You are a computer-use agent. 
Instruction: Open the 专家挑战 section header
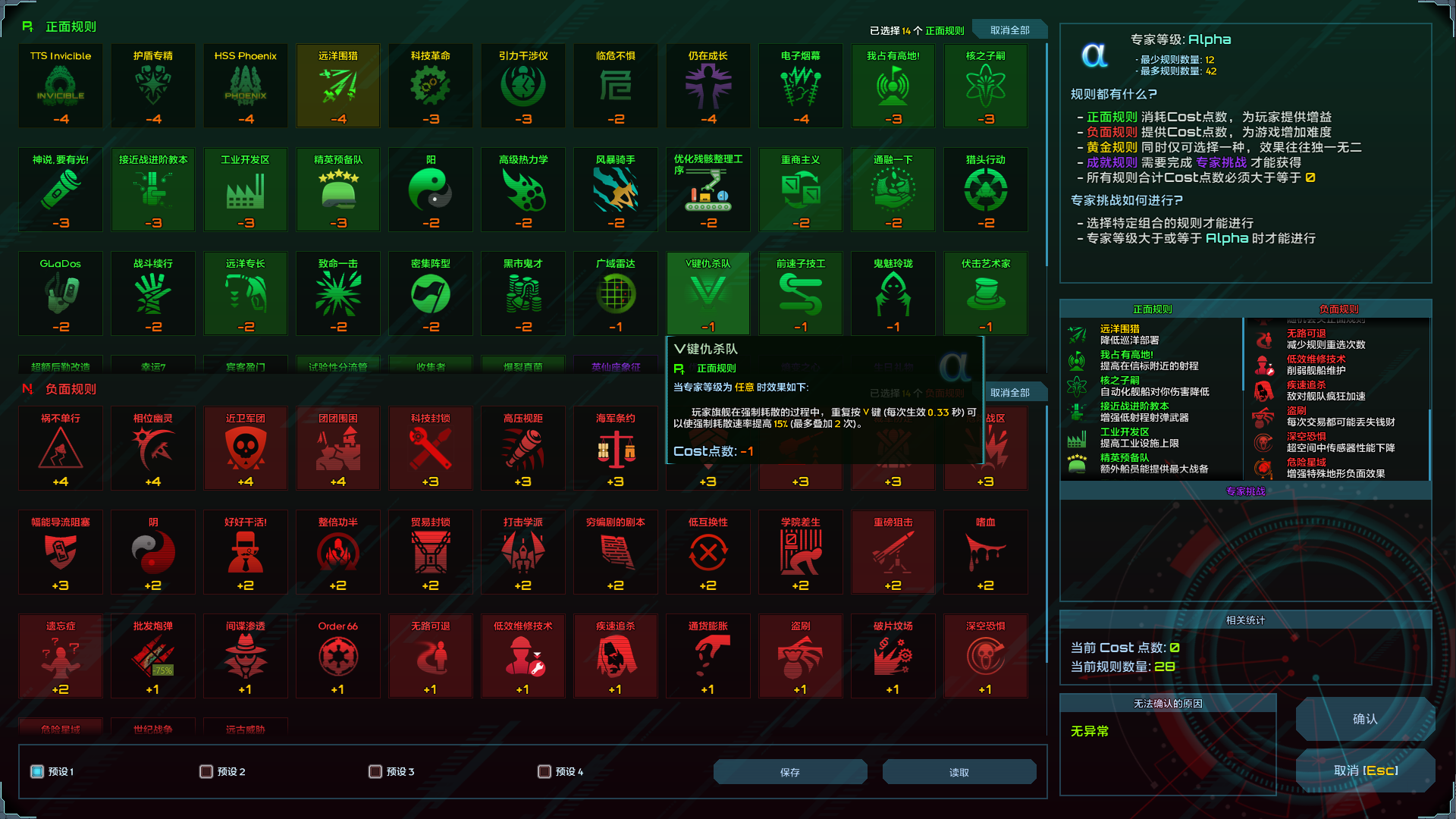(x=1245, y=491)
